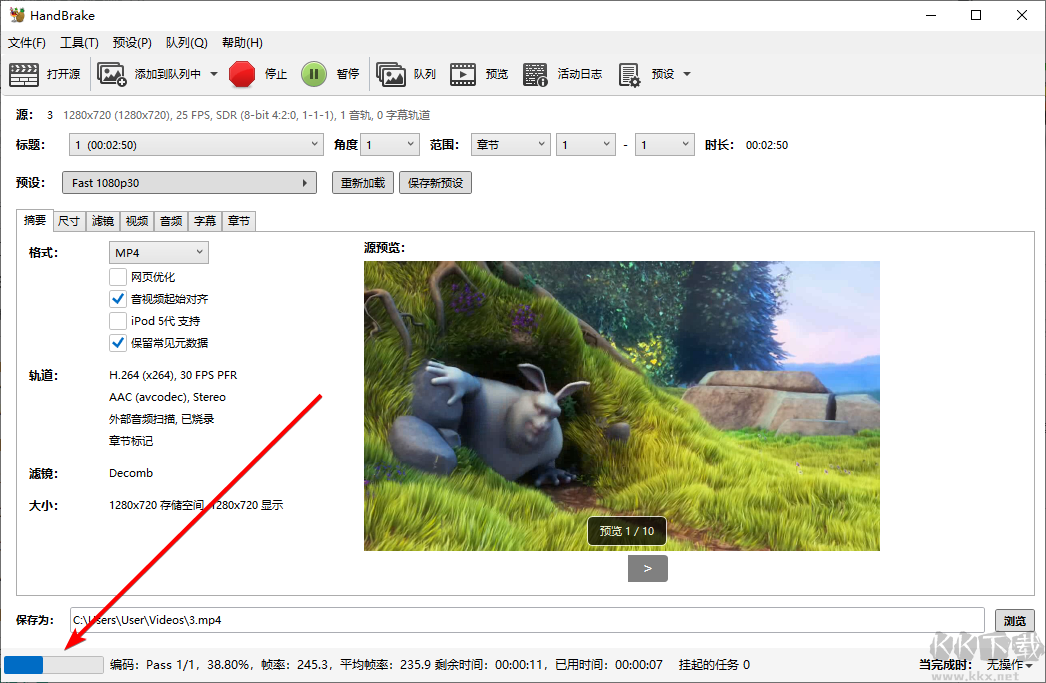Click the 预览 preview icon in toolbar

[462, 74]
